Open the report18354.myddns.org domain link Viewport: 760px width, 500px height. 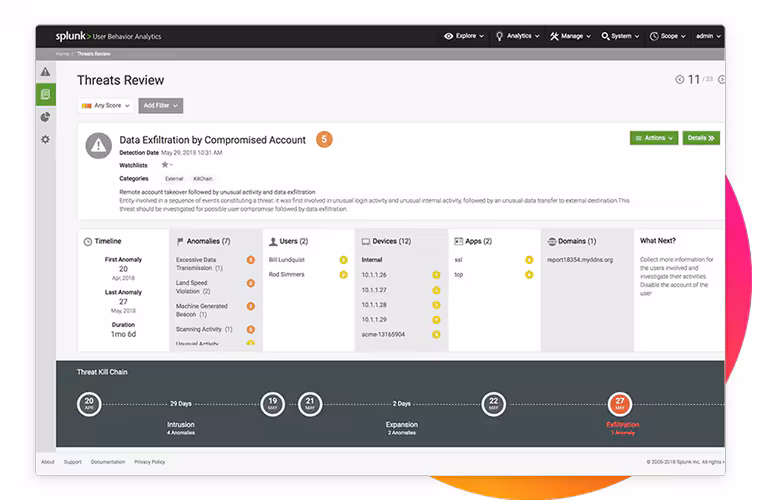coord(578,259)
